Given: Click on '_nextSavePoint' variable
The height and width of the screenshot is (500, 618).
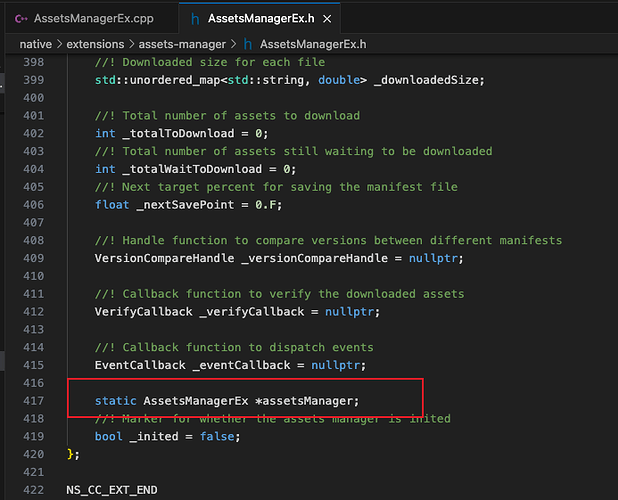Looking at the screenshot, I should pyautogui.click(x=185, y=205).
